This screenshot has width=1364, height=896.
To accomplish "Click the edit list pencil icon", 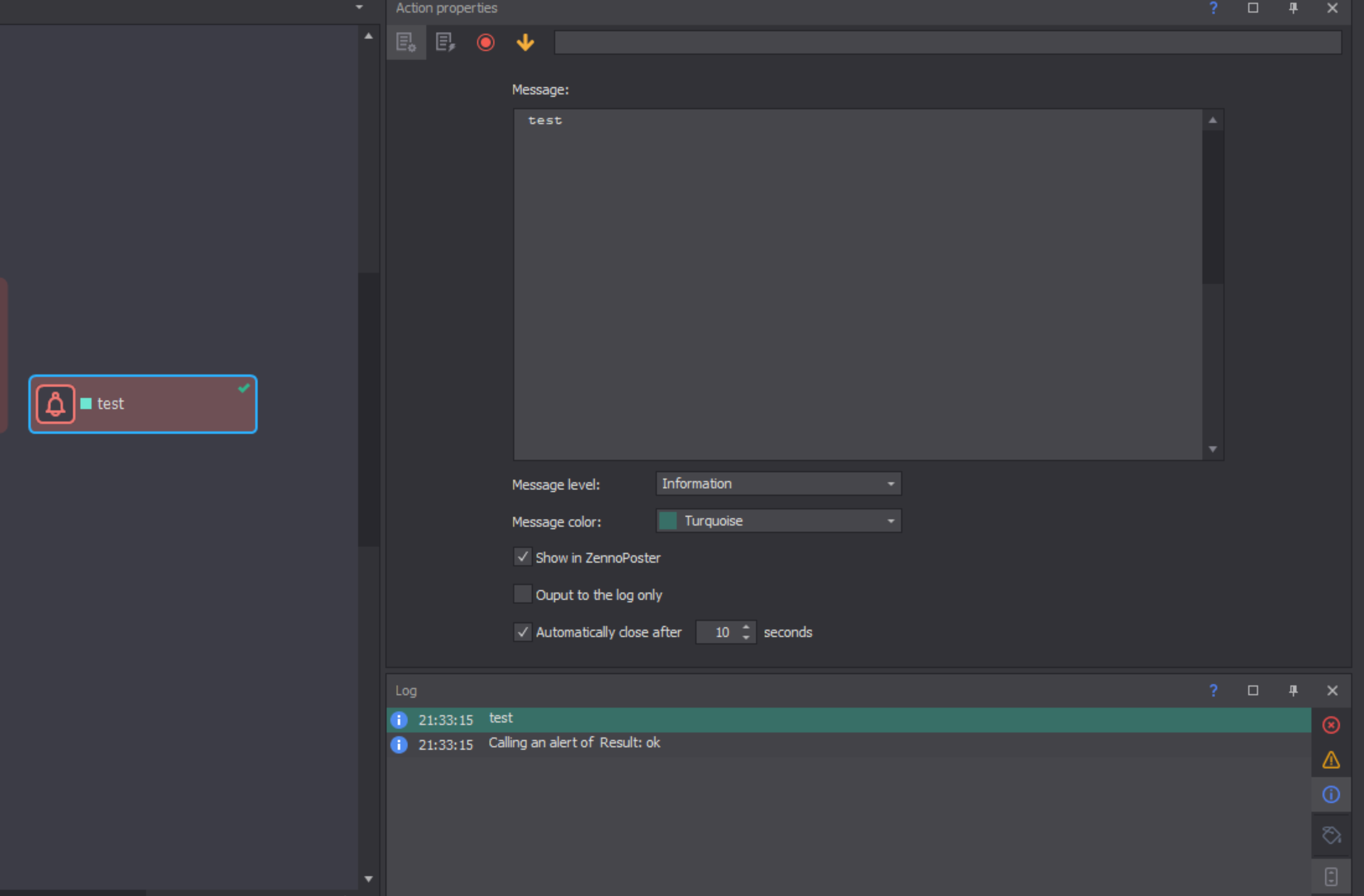I will coord(445,43).
